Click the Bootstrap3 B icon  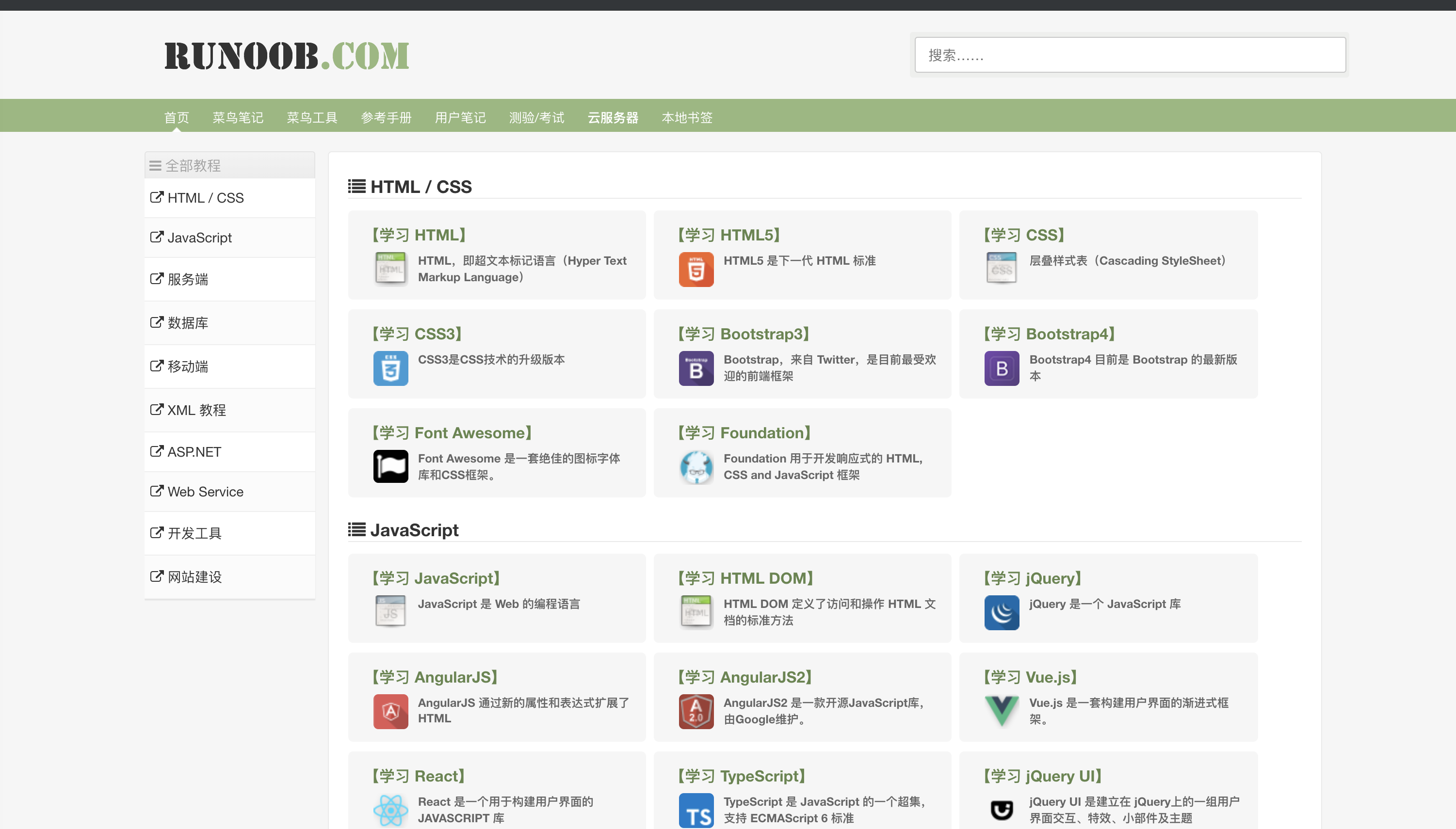696,368
